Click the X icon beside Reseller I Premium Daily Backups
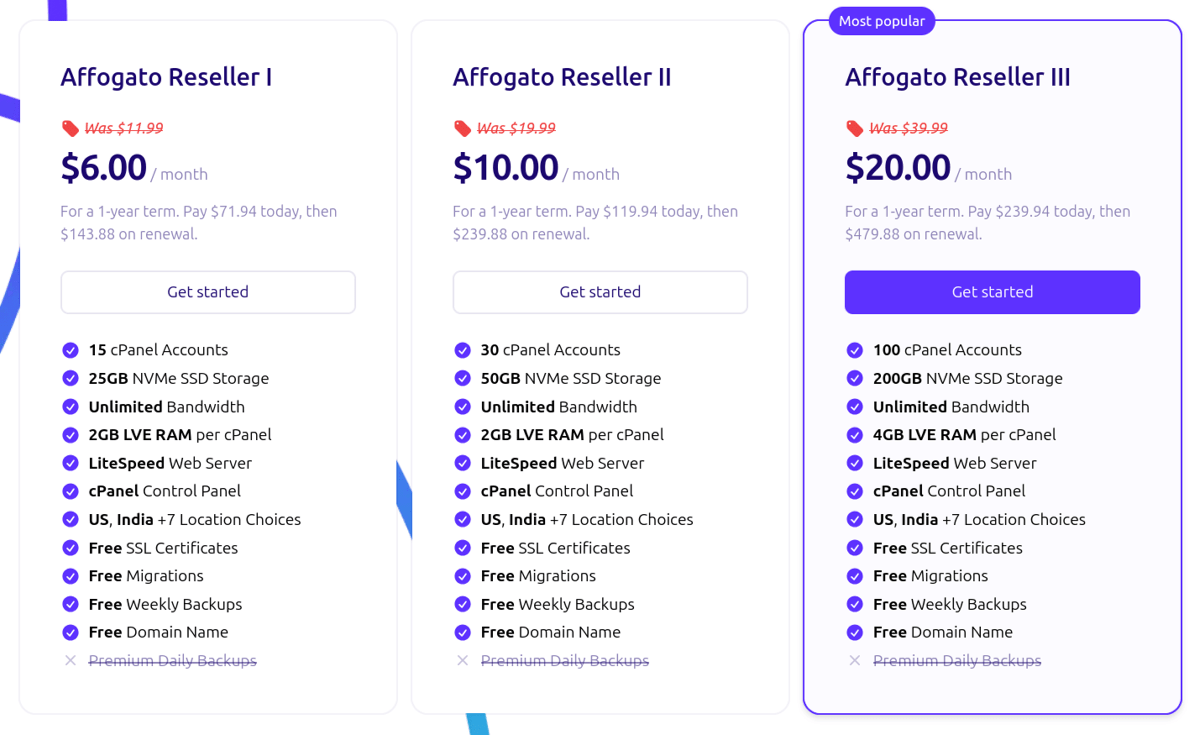1200x735 pixels. click(70, 661)
